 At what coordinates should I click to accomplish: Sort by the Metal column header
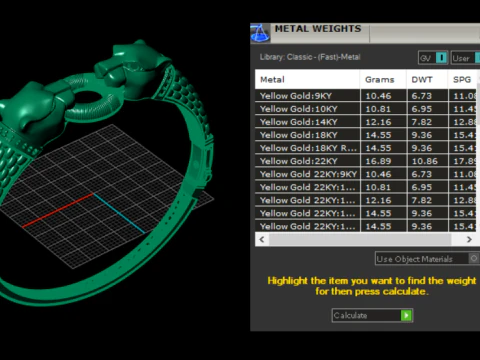coord(307,80)
